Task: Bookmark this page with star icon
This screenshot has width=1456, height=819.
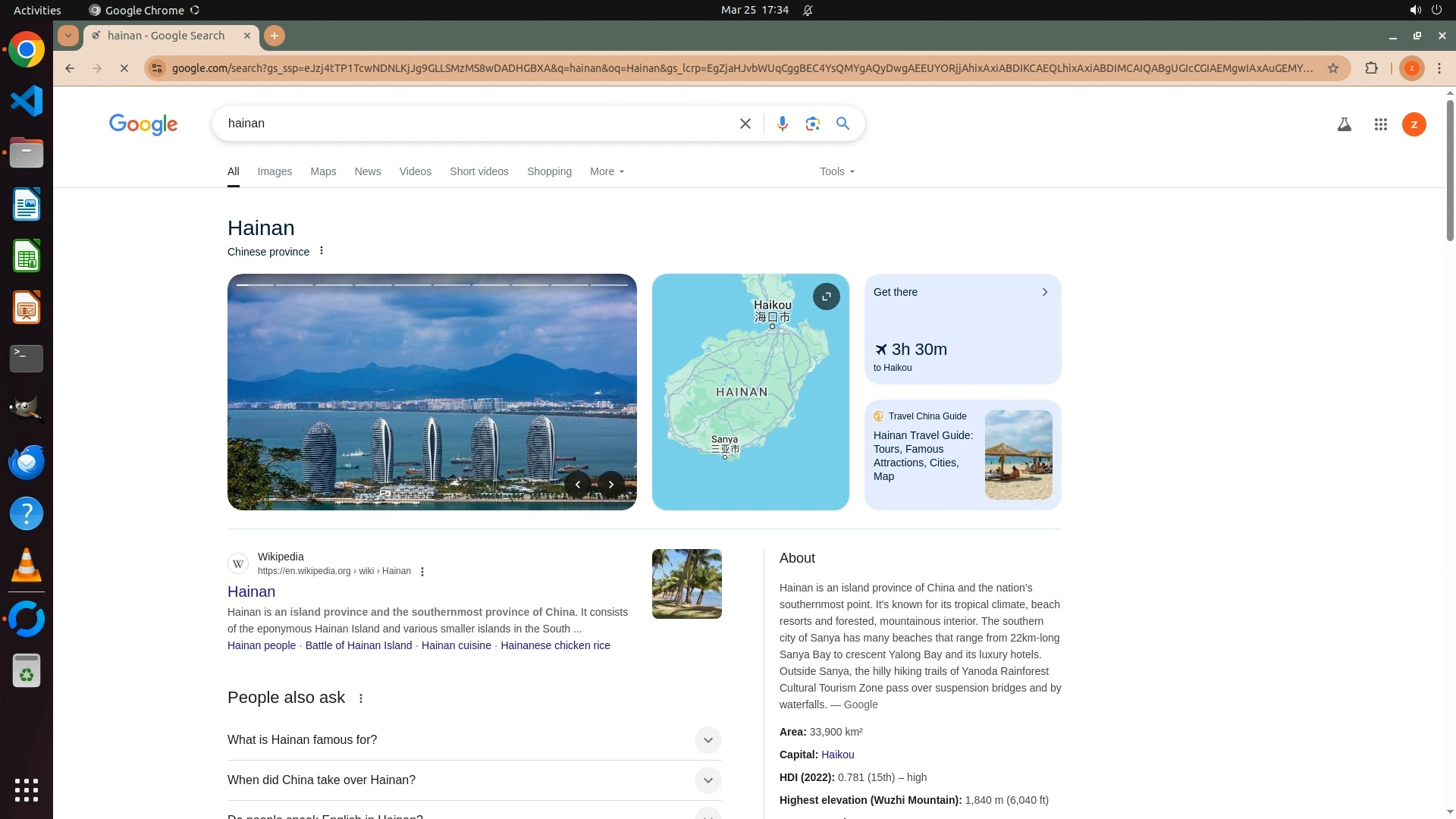Action: point(1333,68)
